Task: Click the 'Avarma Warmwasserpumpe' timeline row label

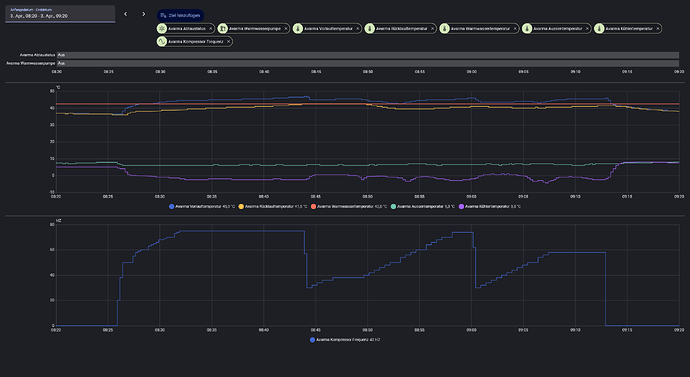Action: pyautogui.click(x=31, y=63)
